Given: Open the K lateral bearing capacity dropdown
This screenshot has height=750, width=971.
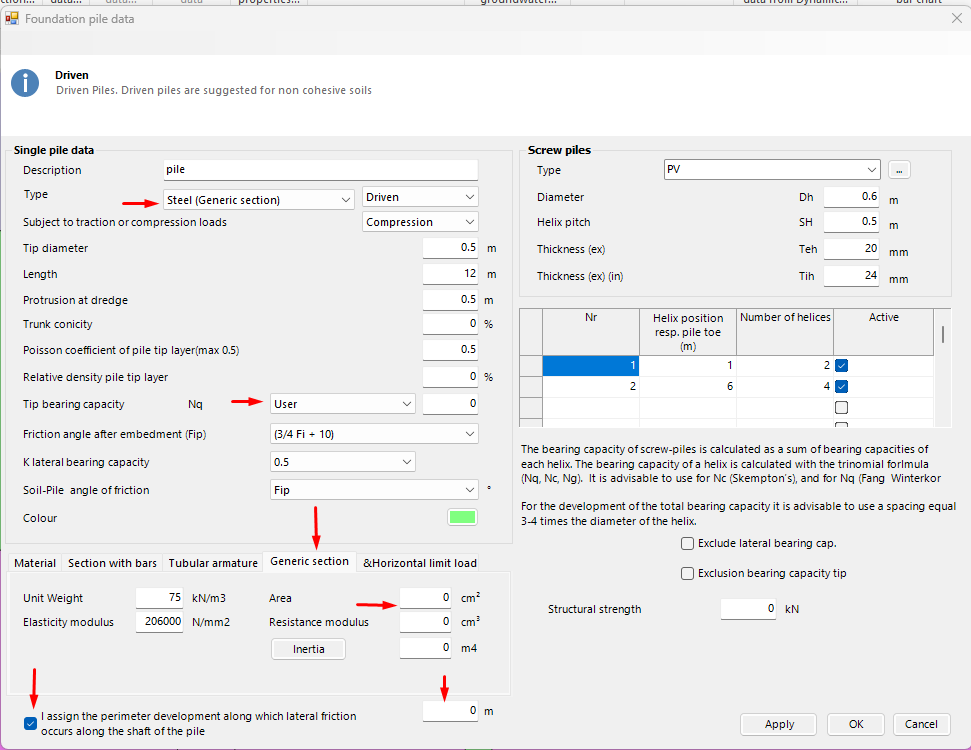Looking at the screenshot, I should coord(342,462).
